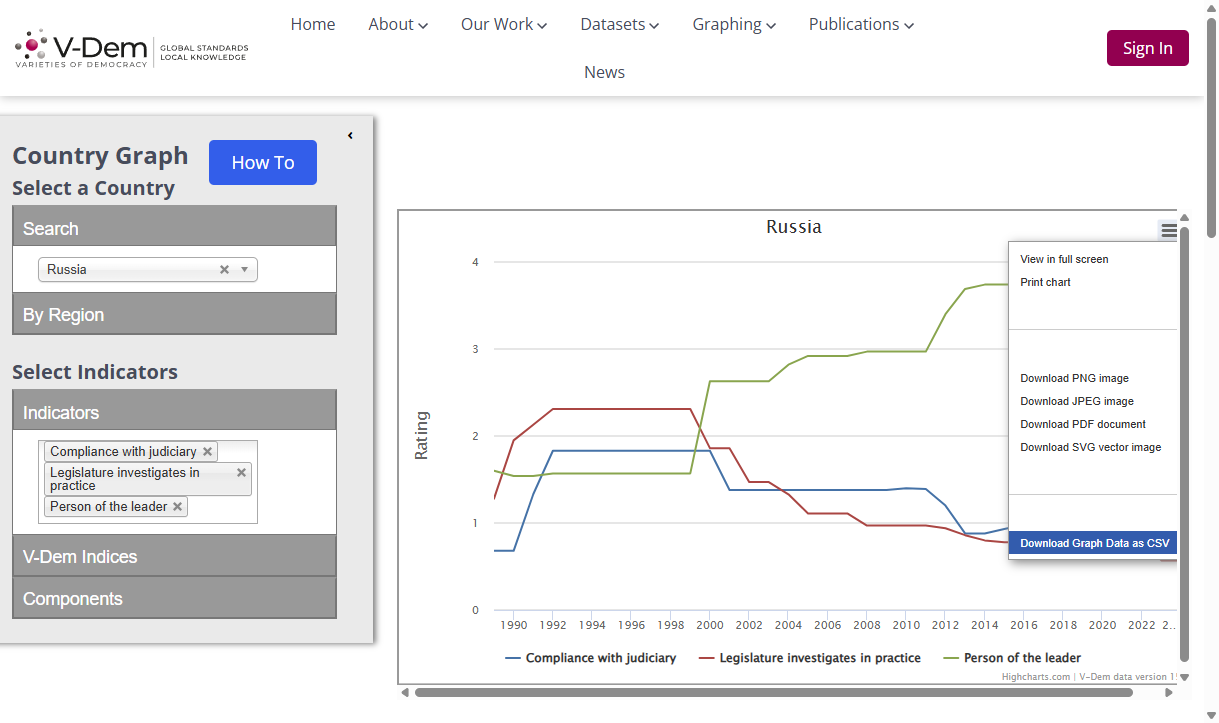Click the chart's horizontal scrollbar thumb
The width and height of the screenshot is (1219, 723).
[x=773, y=692]
